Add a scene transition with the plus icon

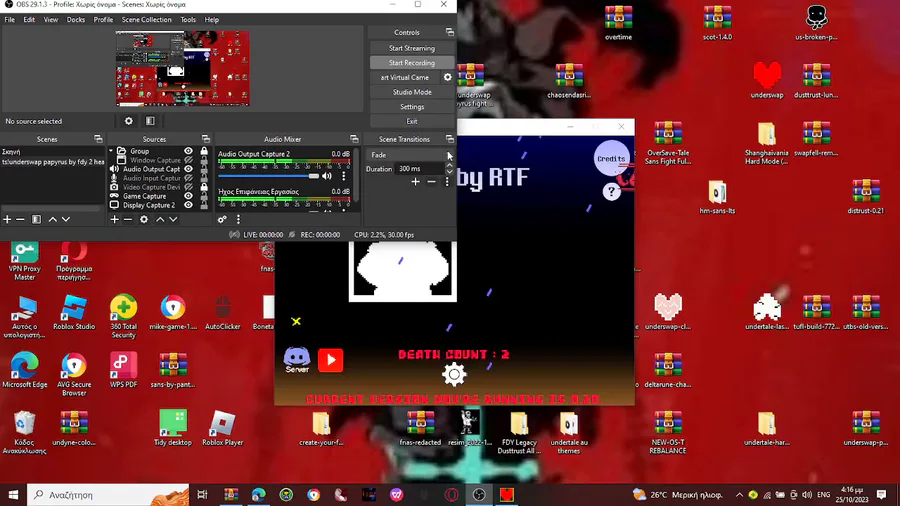pos(415,182)
